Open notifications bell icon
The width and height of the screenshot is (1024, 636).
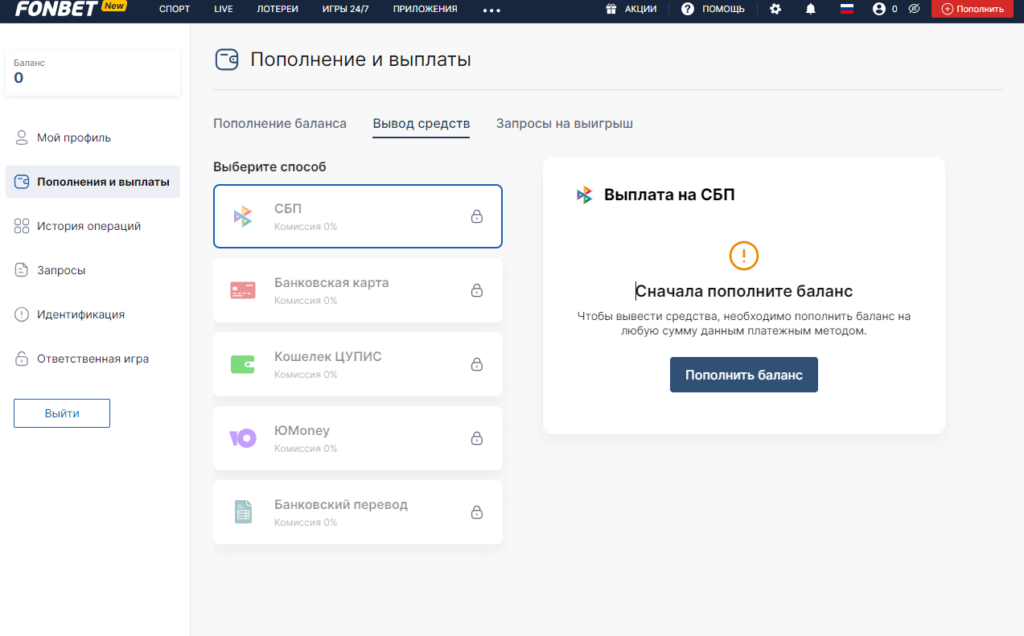810,9
